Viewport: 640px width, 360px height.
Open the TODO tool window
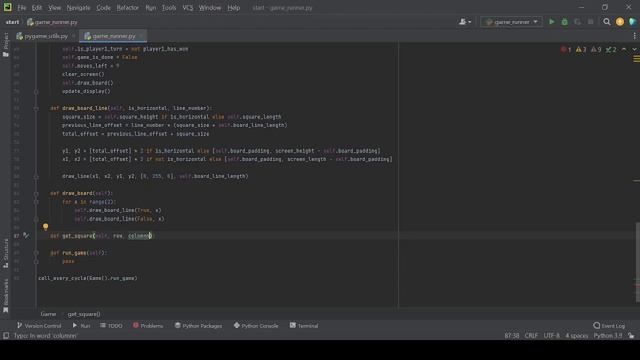[111, 326]
